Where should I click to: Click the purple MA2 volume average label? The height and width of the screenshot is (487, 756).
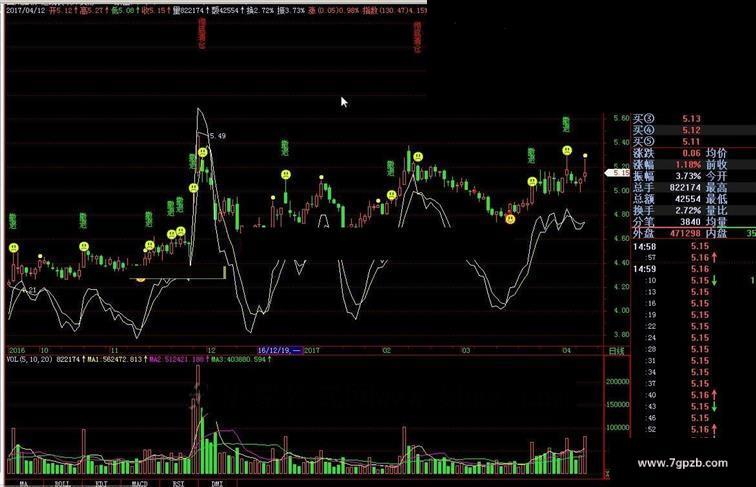[x=176, y=360]
